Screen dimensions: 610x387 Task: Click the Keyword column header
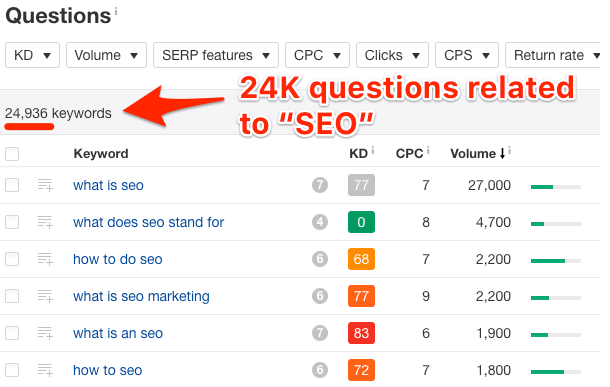pyautogui.click(x=101, y=154)
